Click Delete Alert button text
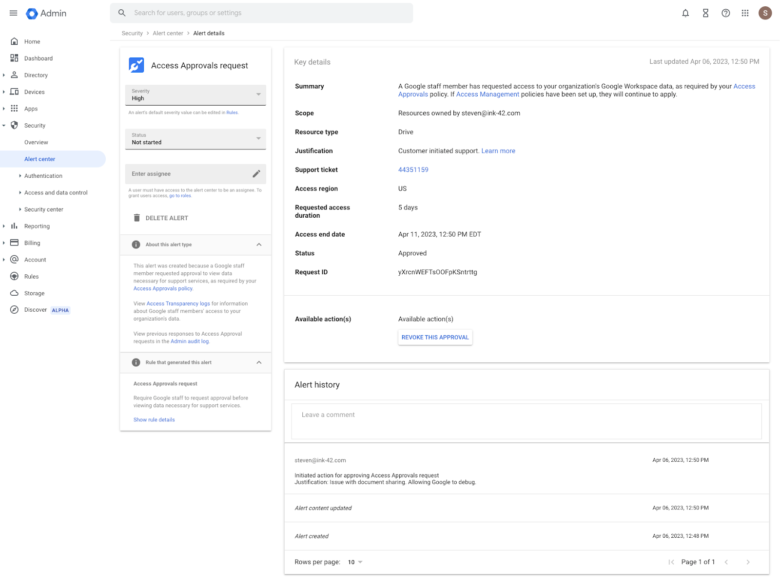 (167, 218)
